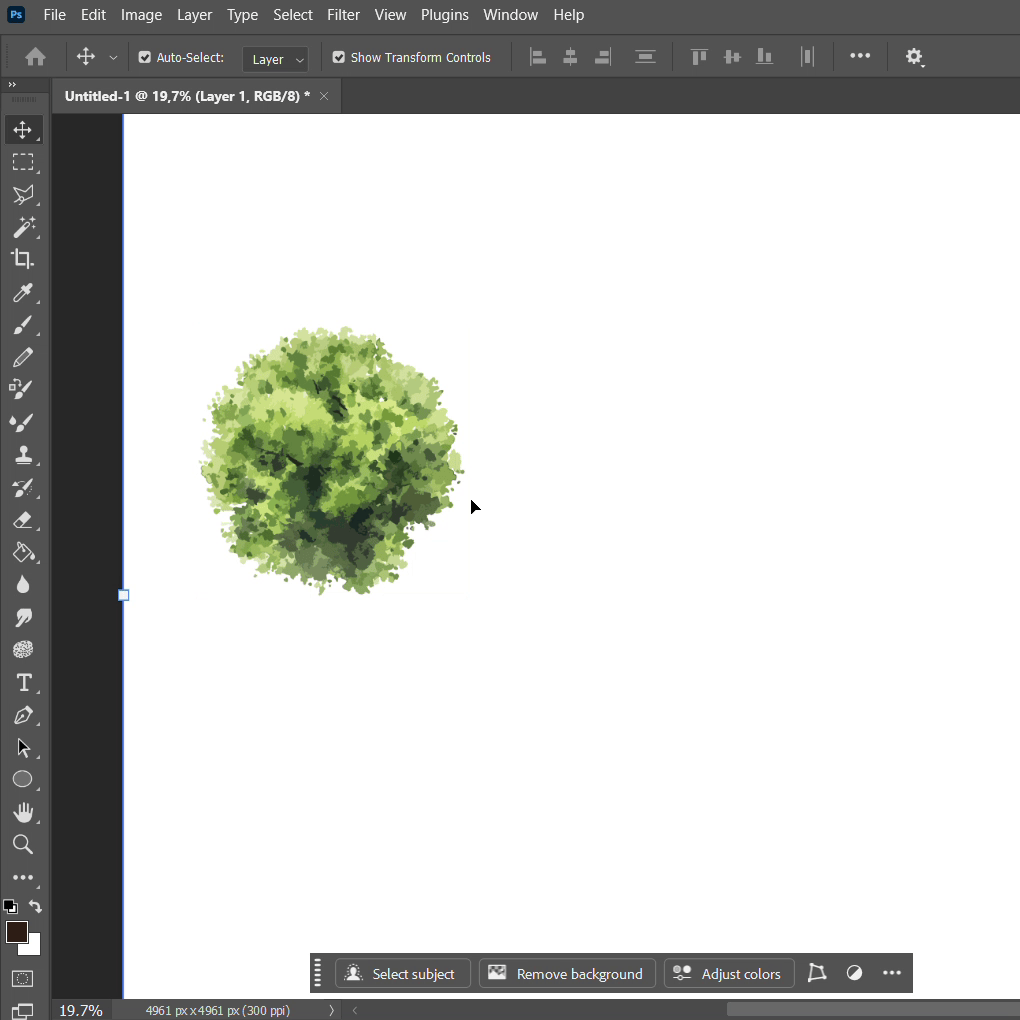The image size is (1020, 1020).
Task: Pick the Magic Wand tool
Action: point(23,227)
